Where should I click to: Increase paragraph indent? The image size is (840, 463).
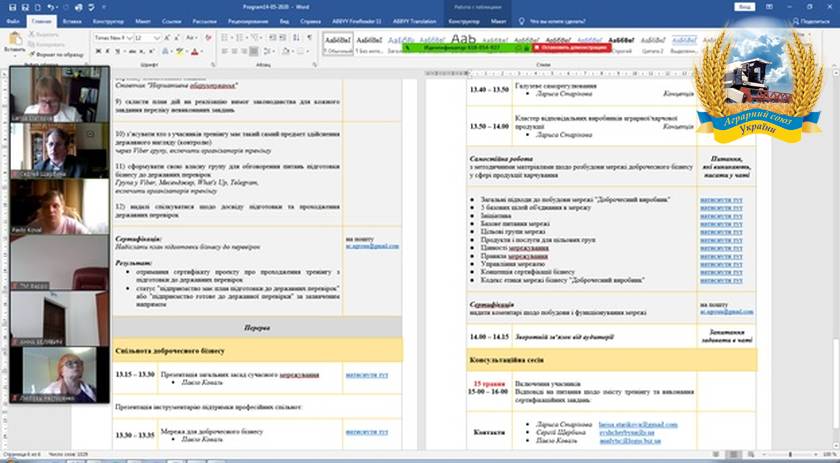(282, 38)
